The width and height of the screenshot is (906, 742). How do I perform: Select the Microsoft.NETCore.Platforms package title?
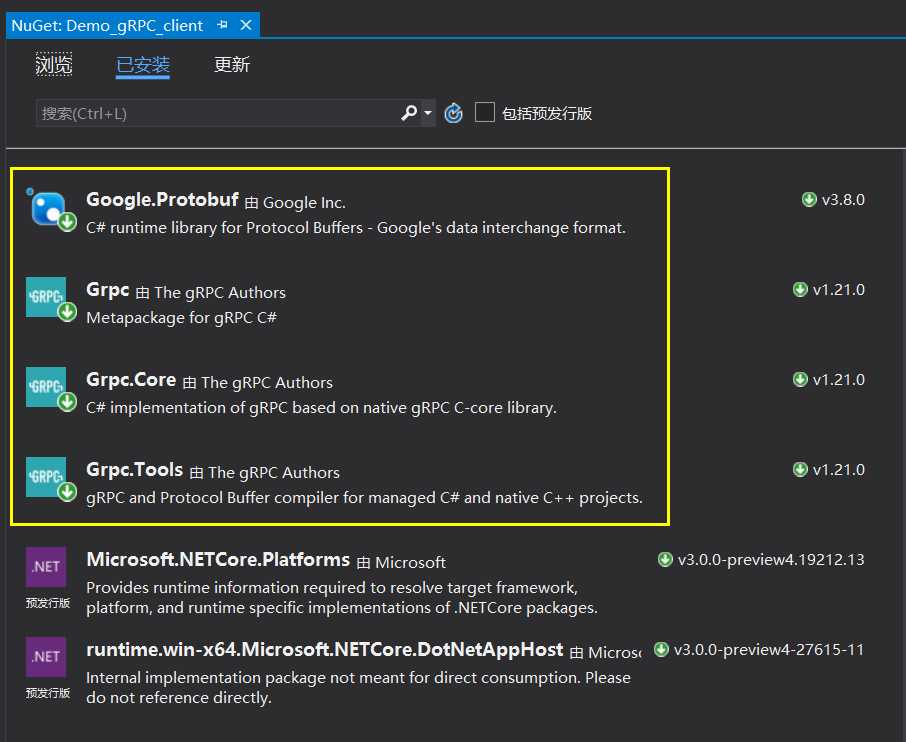point(218,560)
